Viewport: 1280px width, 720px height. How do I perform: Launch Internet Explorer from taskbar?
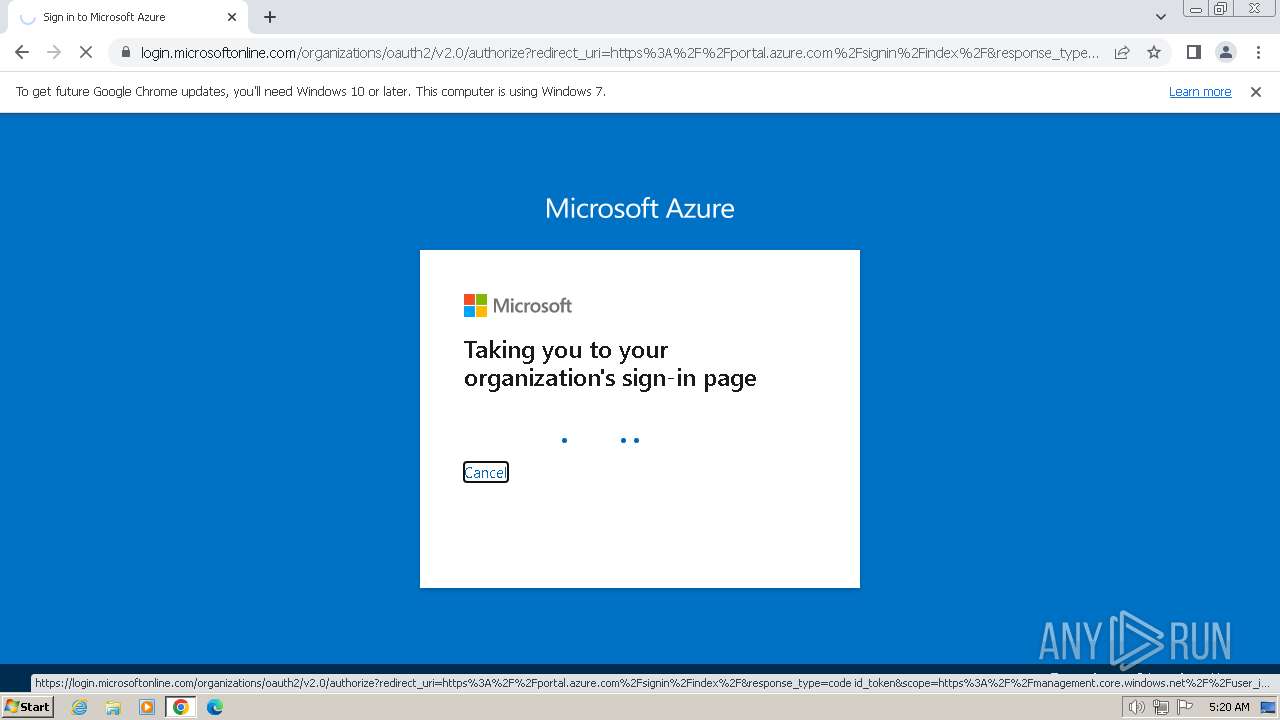point(80,707)
